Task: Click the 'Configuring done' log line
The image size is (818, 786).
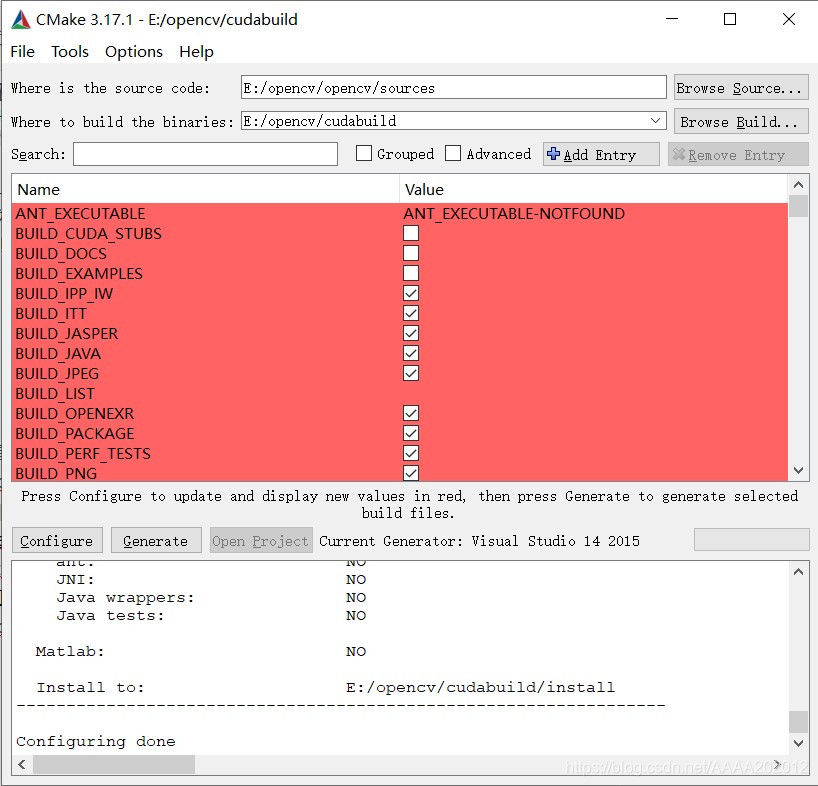Action: 95,741
